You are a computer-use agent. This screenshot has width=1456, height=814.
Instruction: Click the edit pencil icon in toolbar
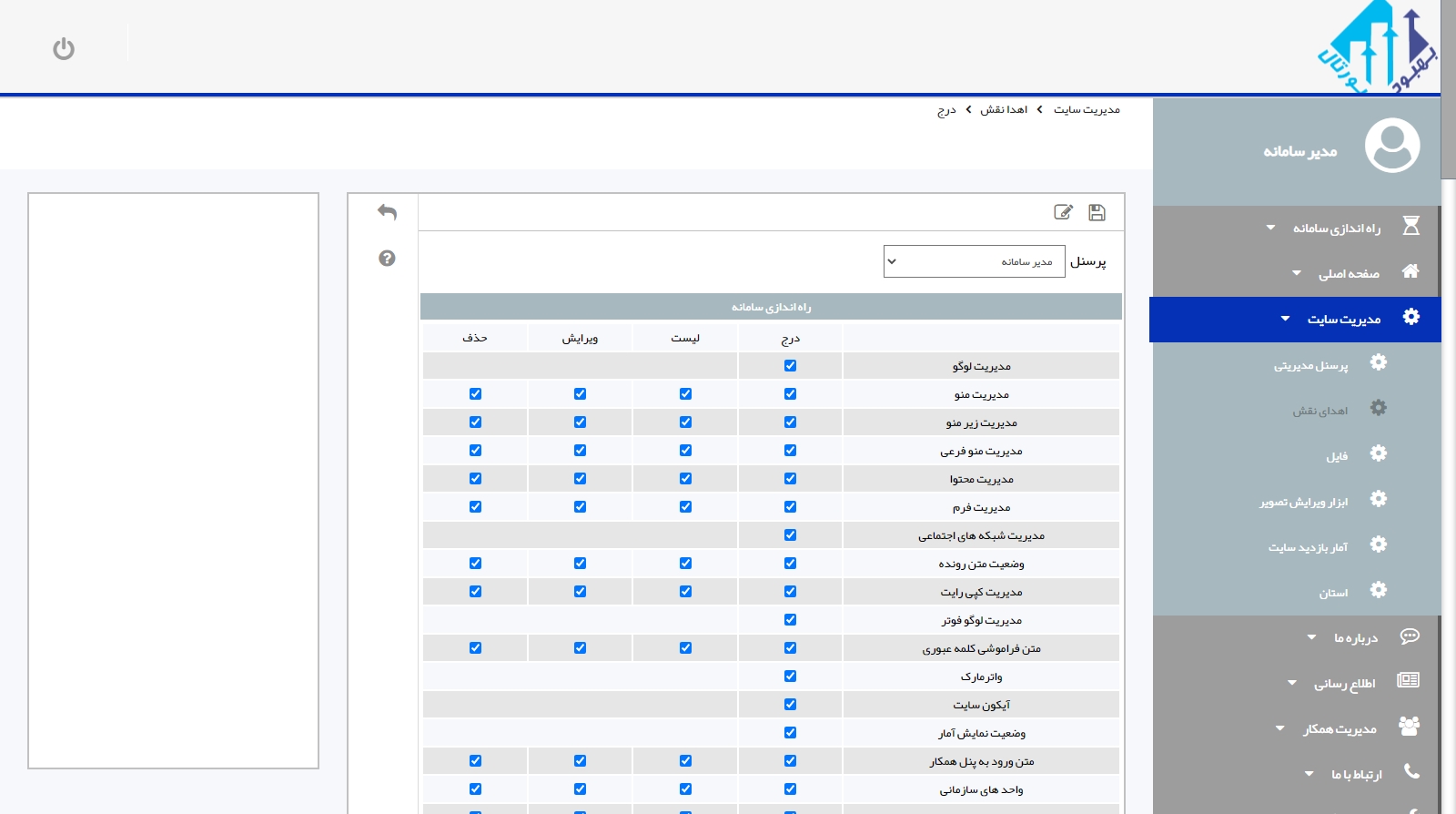point(1063,212)
